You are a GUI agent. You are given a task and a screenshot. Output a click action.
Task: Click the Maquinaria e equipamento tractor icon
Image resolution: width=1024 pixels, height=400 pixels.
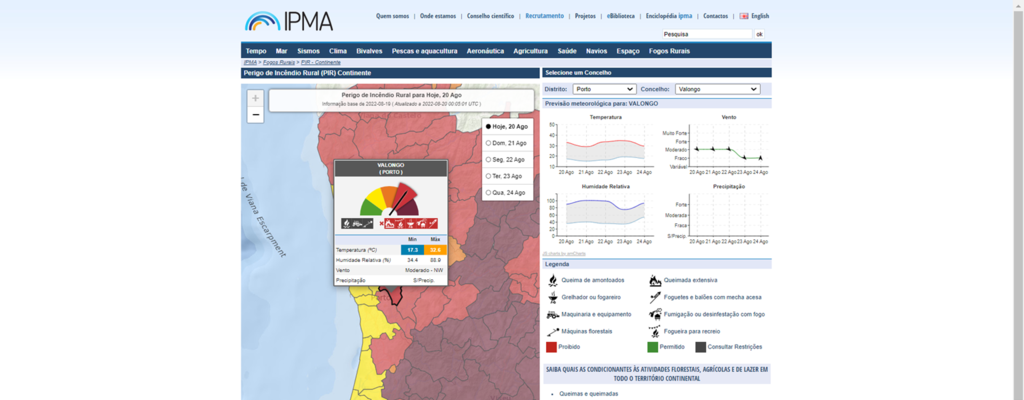(552, 314)
